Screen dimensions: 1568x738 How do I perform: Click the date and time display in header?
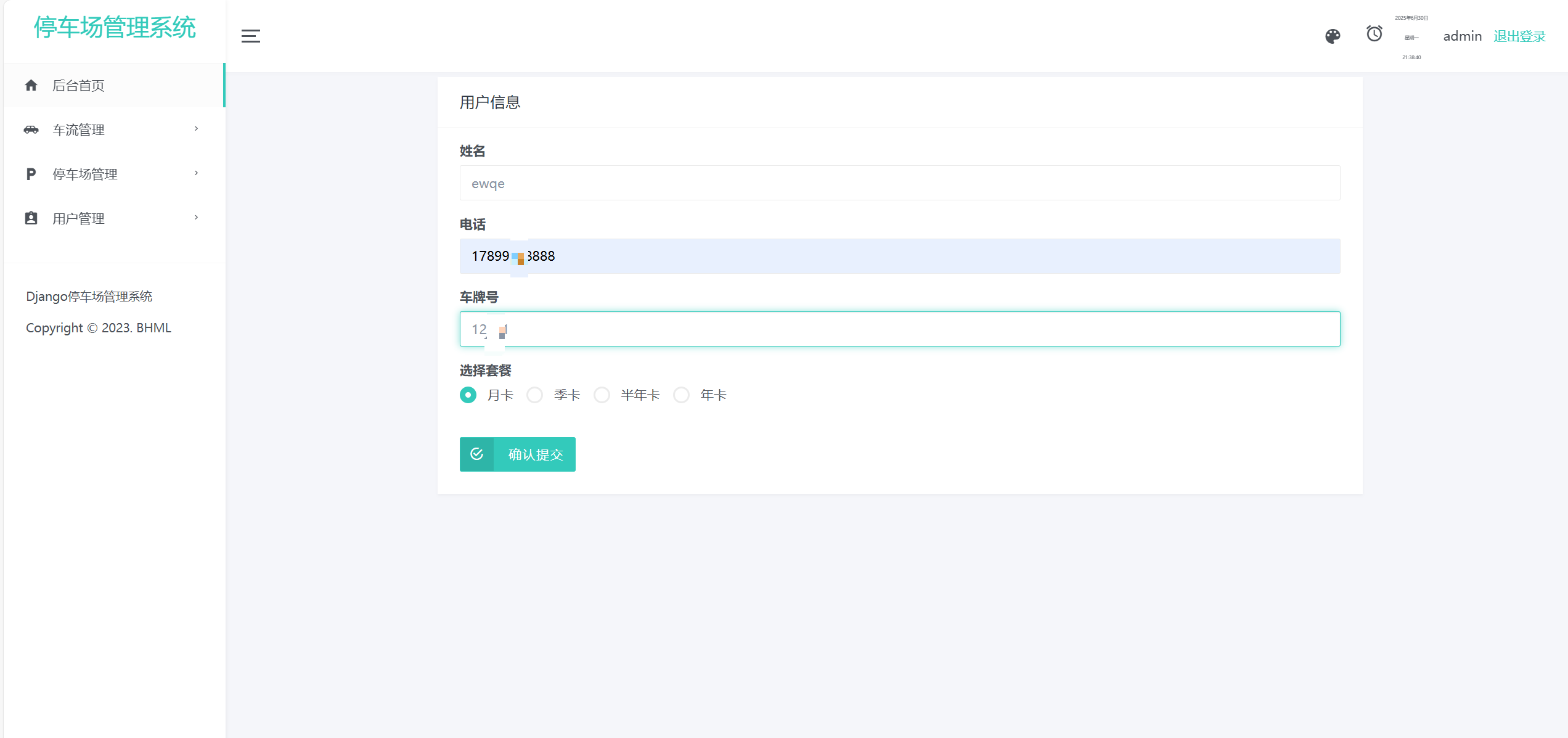(1411, 38)
